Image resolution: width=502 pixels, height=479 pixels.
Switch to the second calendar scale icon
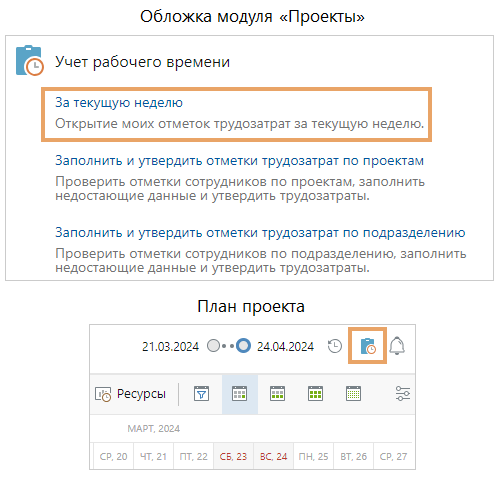pyautogui.click(x=277, y=394)
